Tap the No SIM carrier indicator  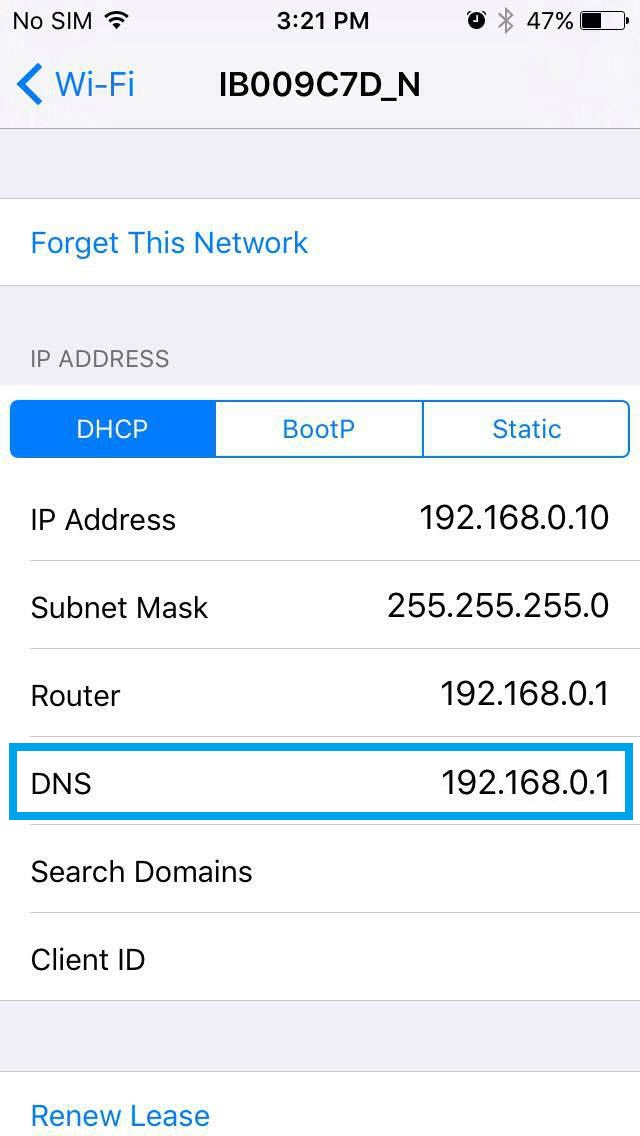[x=52, y=21]
